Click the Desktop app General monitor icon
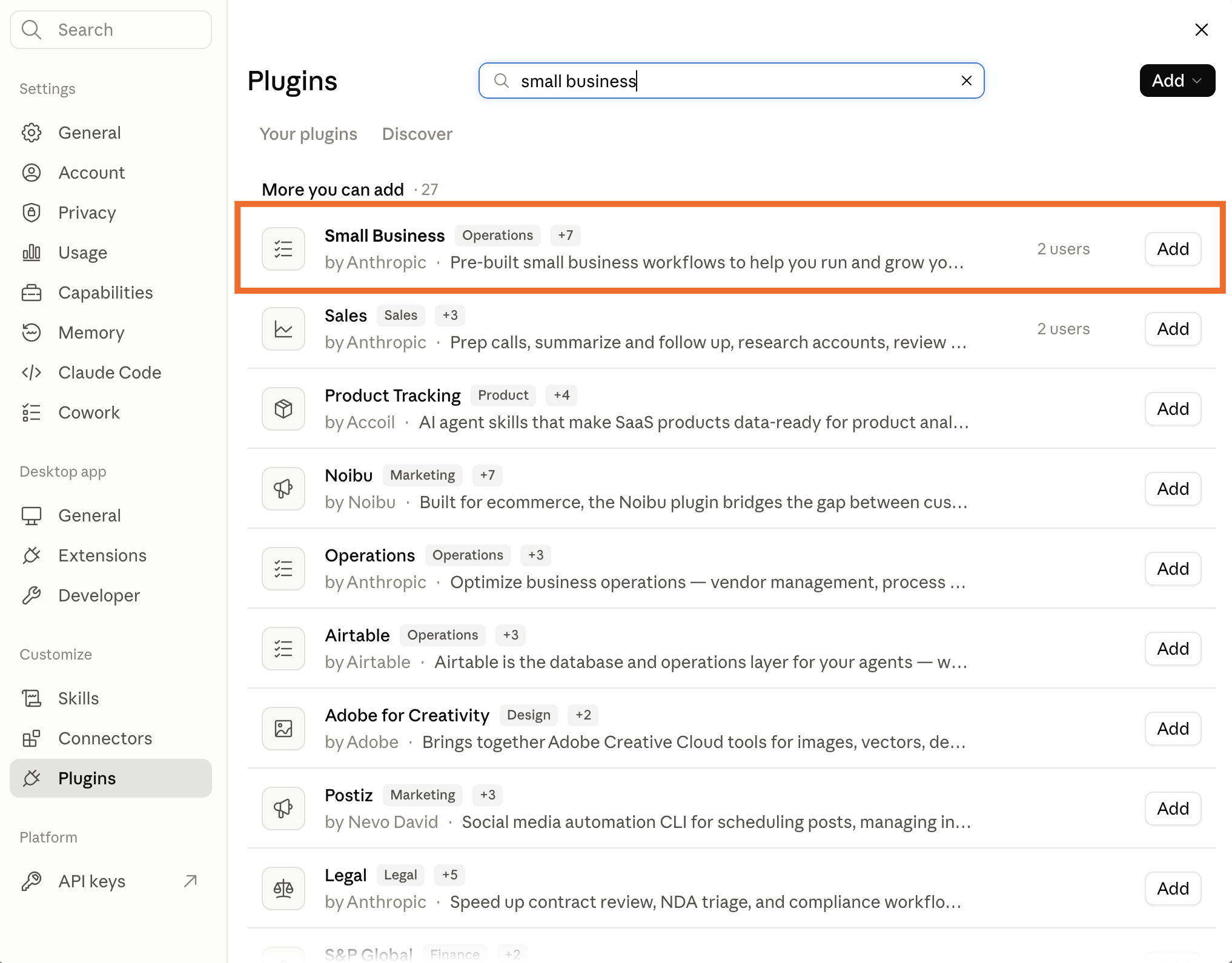Viewport: 1232px width, 963px height. pyautogui.click(x=31, y=515)
